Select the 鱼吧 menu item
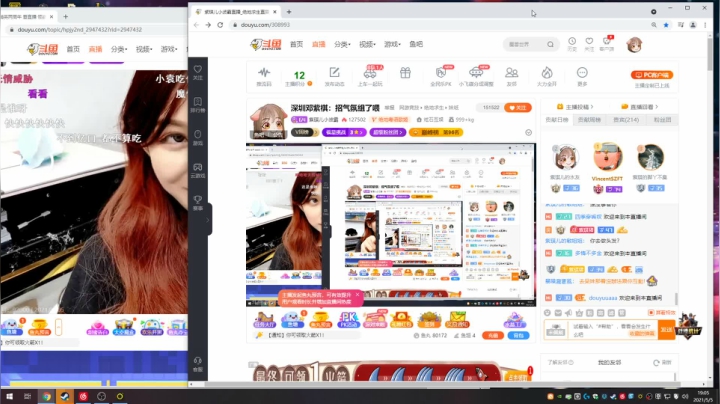Image resolution: width=720 pixels, height=404 pixels. pos(416,45)
